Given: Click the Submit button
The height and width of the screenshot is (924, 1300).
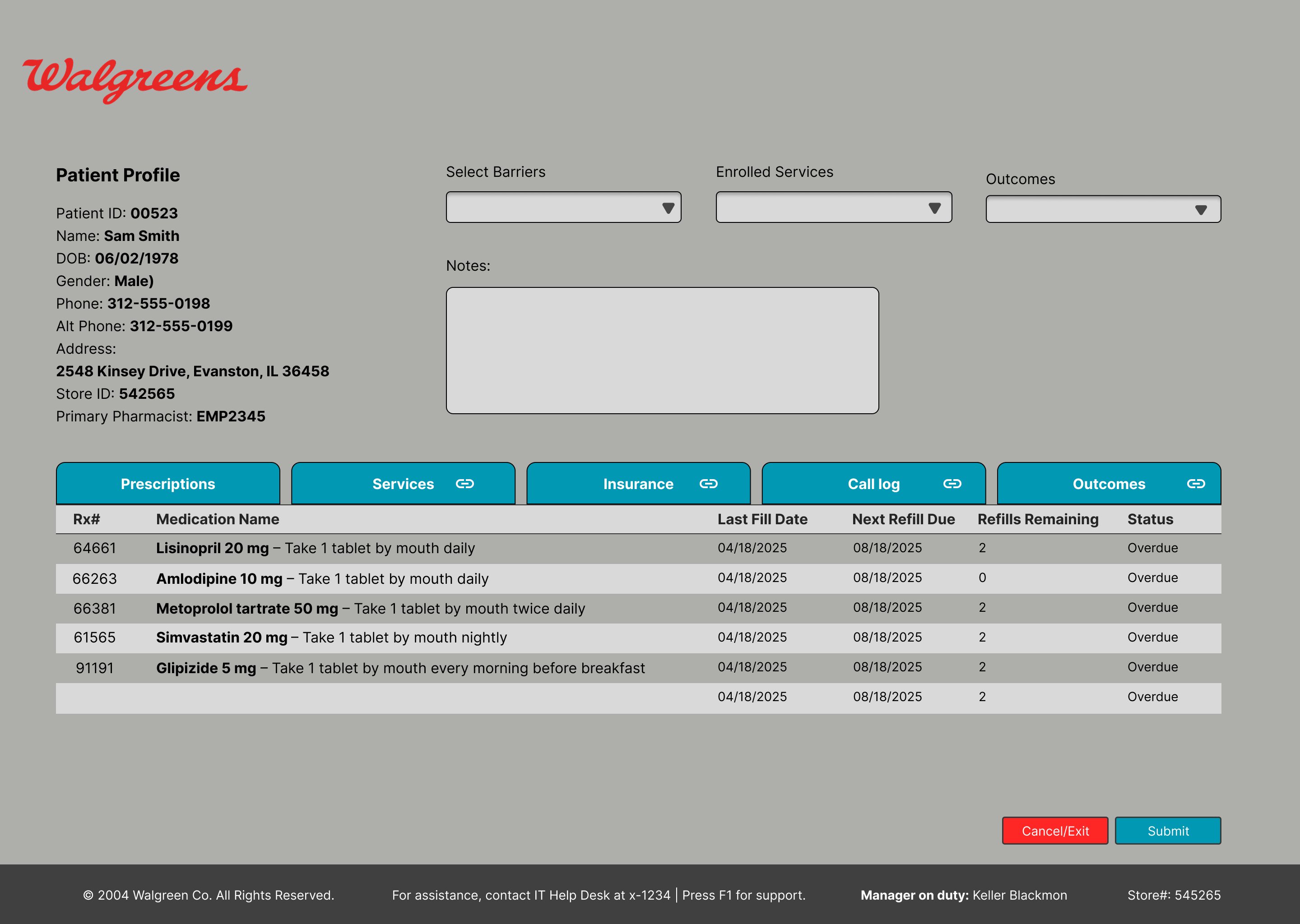Looking at the screenshot, I should click(x=1168, y=831).
